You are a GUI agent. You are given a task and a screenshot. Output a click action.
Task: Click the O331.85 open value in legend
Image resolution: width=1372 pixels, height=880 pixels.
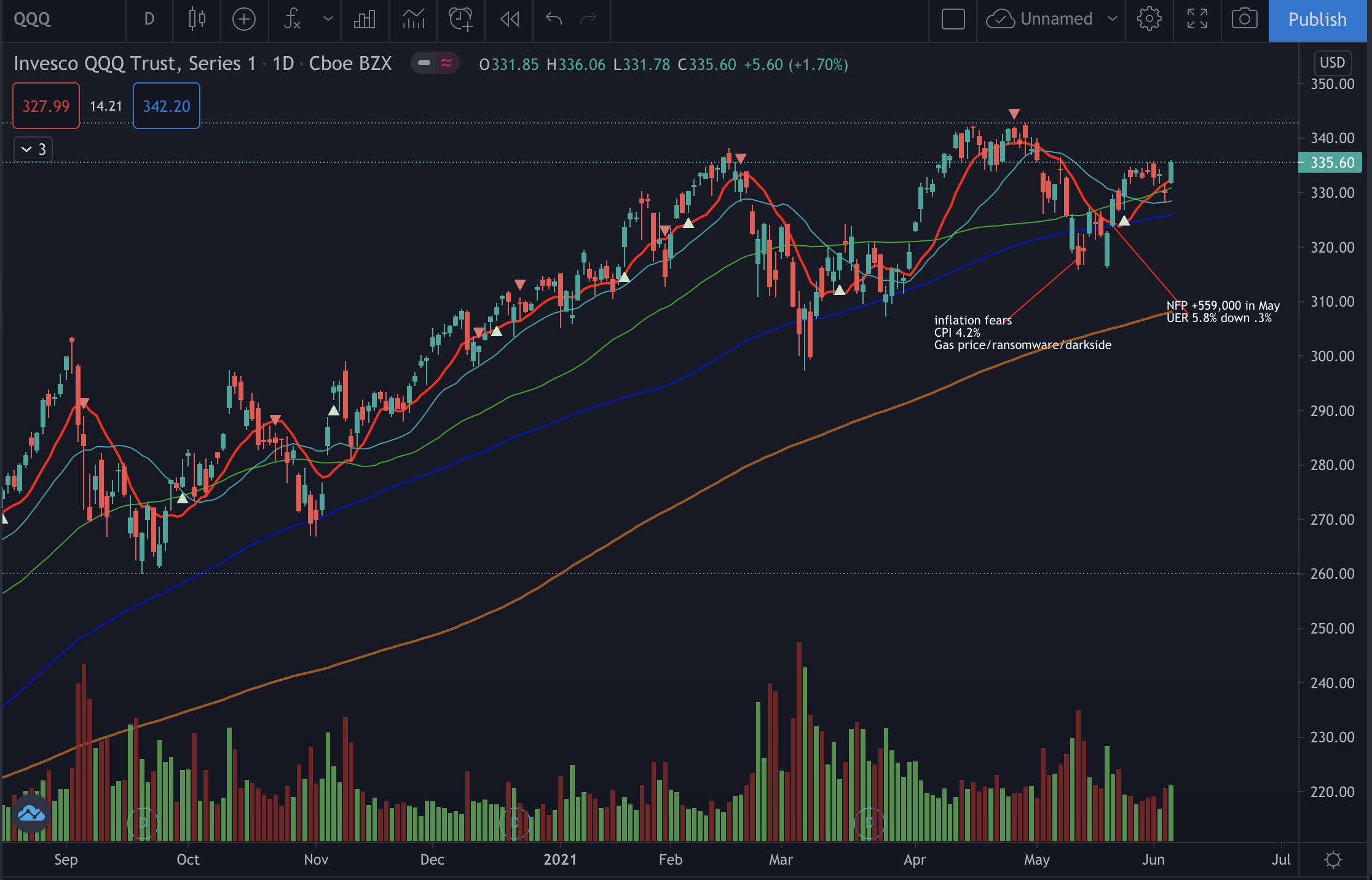(509, 65)
